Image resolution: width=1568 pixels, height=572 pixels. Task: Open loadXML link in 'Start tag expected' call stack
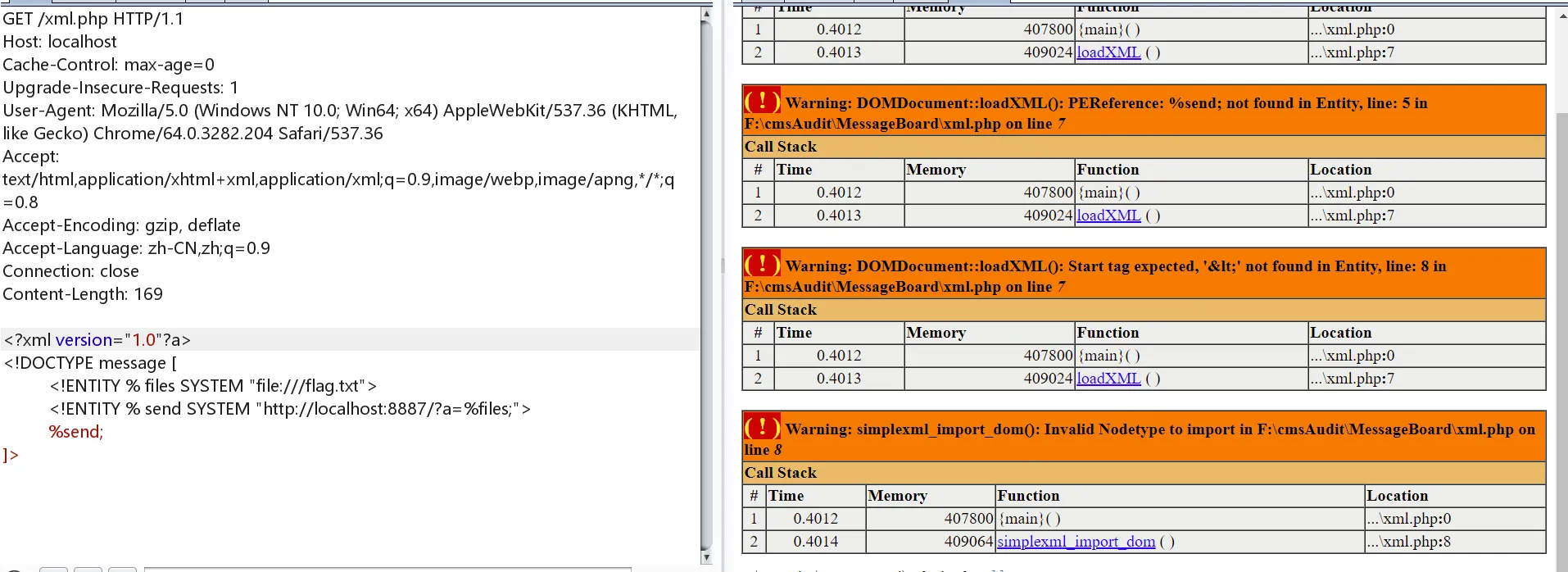tap(1108, 379)
